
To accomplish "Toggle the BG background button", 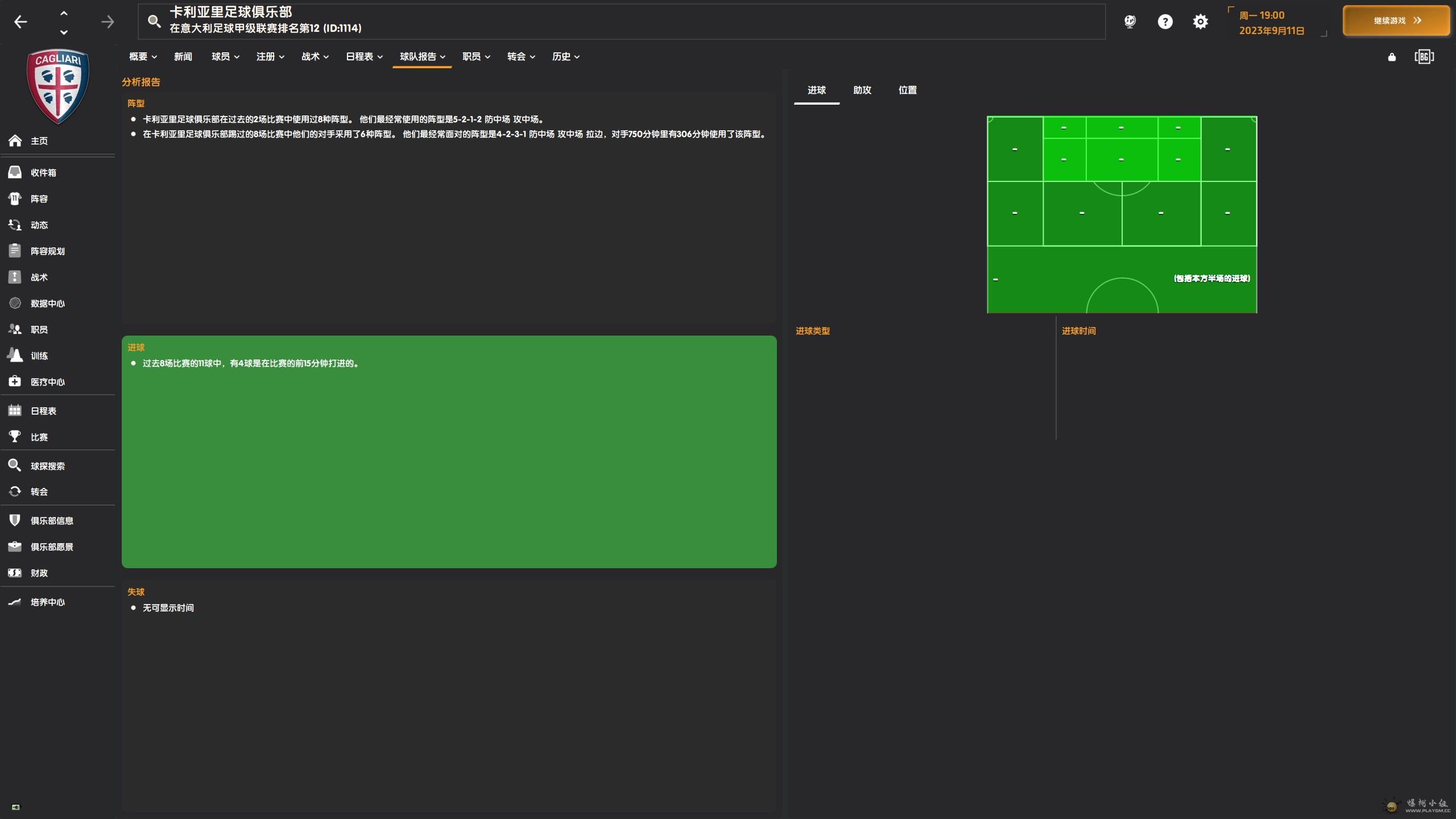I will click(x=1424, y=57).
